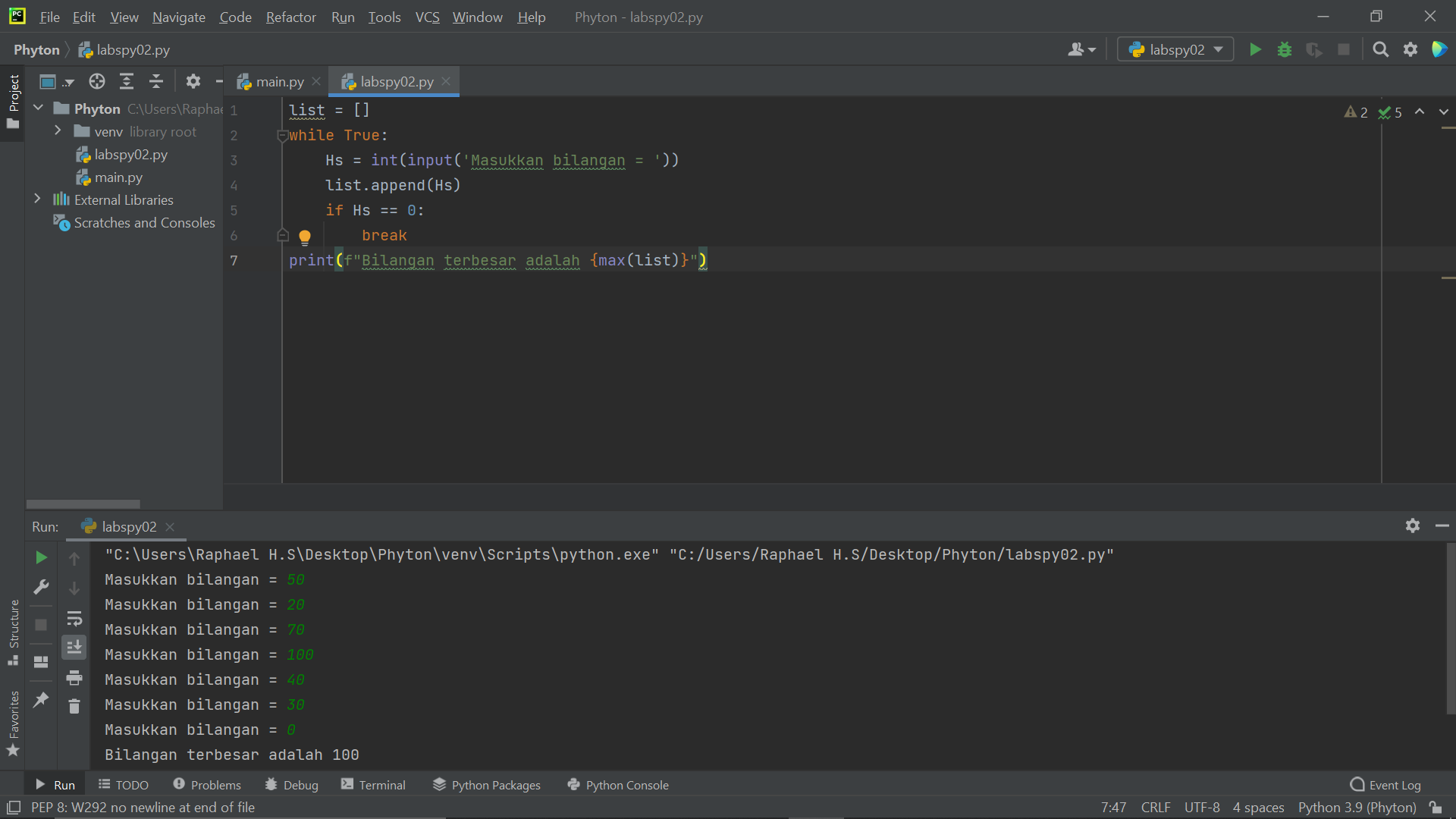Open Search Everywhere magnifier icon

tap(1381, 50)
